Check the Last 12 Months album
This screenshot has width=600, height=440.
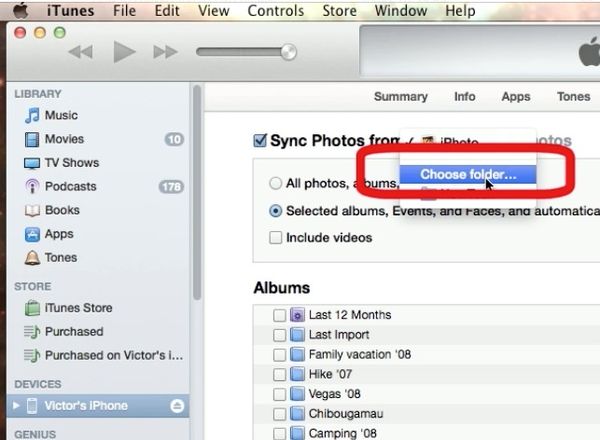279,315
